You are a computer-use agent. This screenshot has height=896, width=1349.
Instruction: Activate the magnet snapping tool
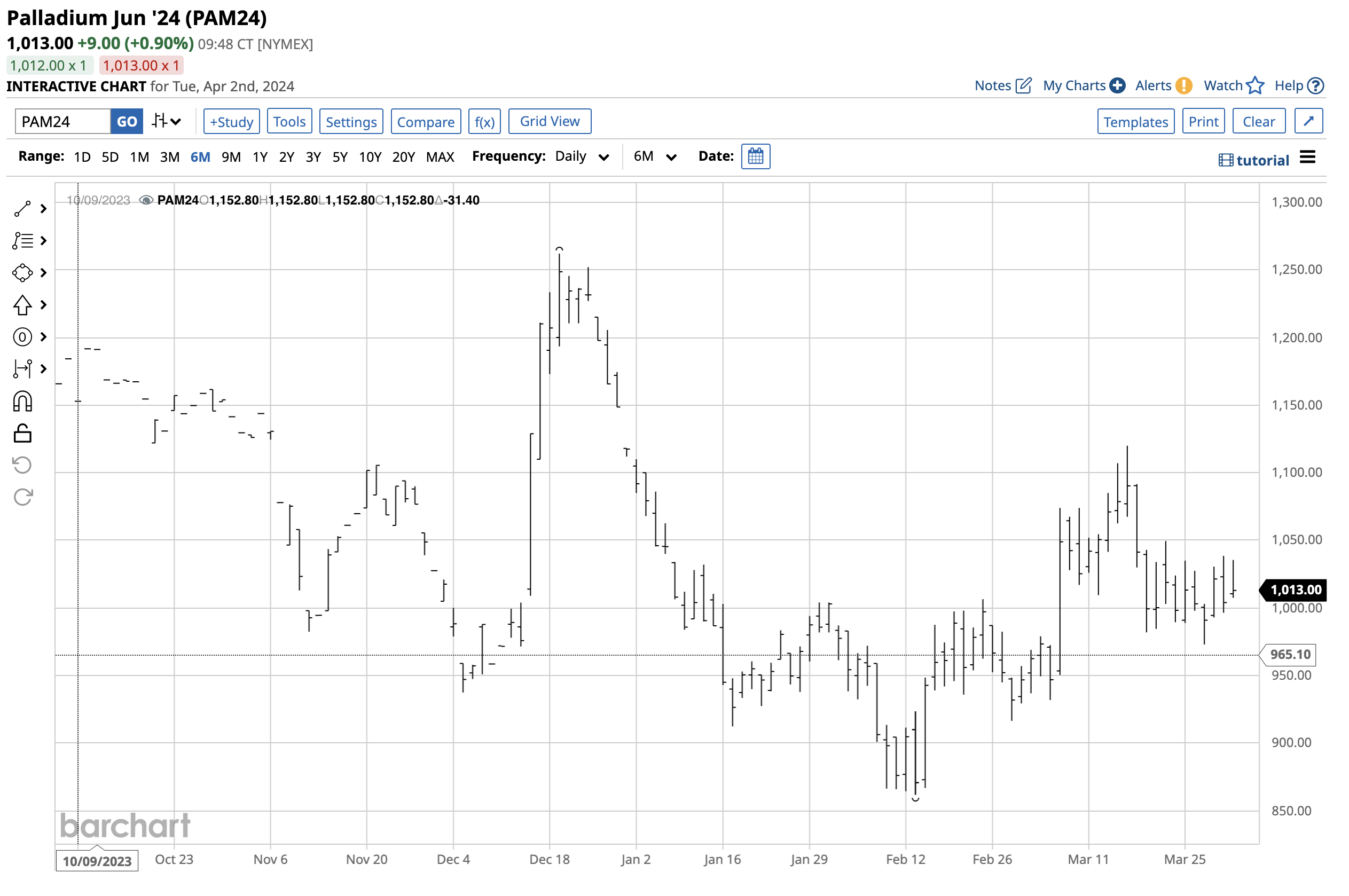[x=22, y=401]
